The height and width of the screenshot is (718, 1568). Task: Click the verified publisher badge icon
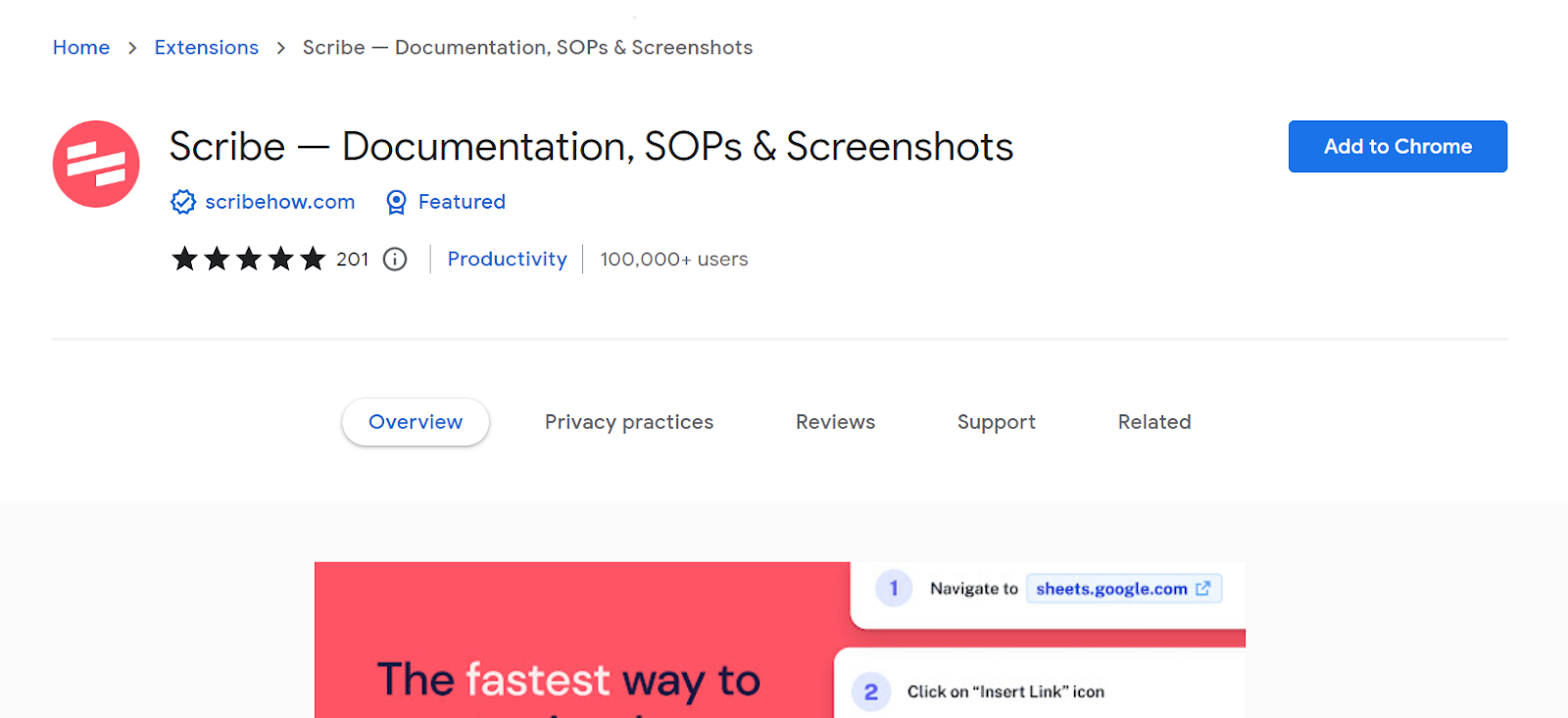(x=183, y=202)
